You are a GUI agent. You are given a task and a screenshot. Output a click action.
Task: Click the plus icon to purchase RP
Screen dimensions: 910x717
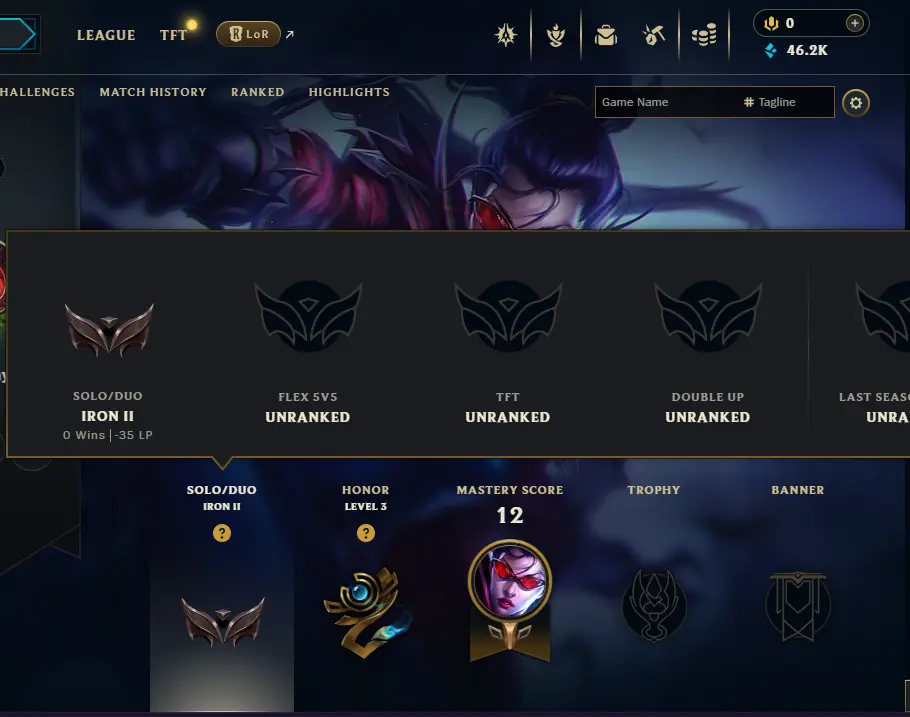pos(854,23)
